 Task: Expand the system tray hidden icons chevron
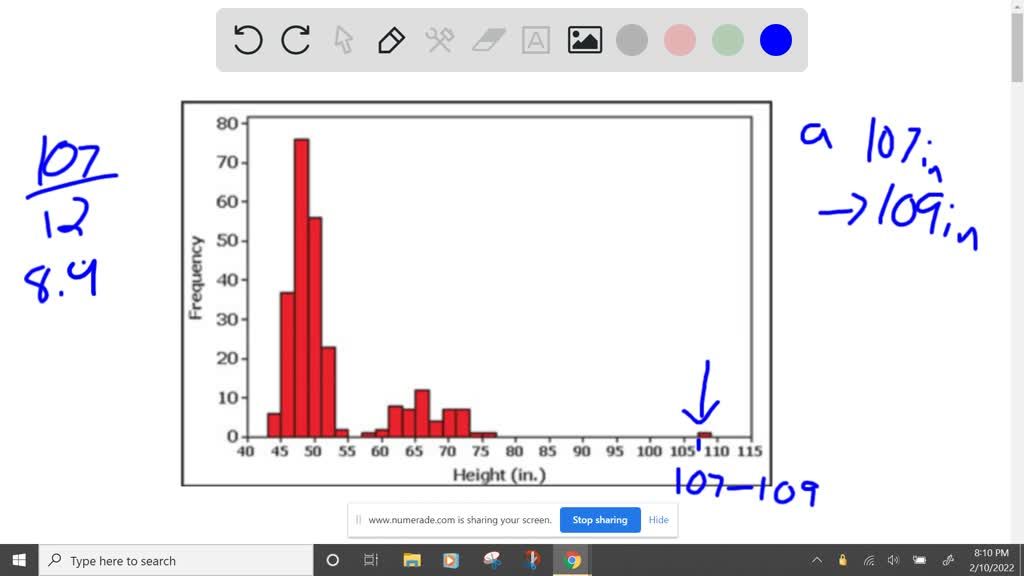[x=817, y=560]
